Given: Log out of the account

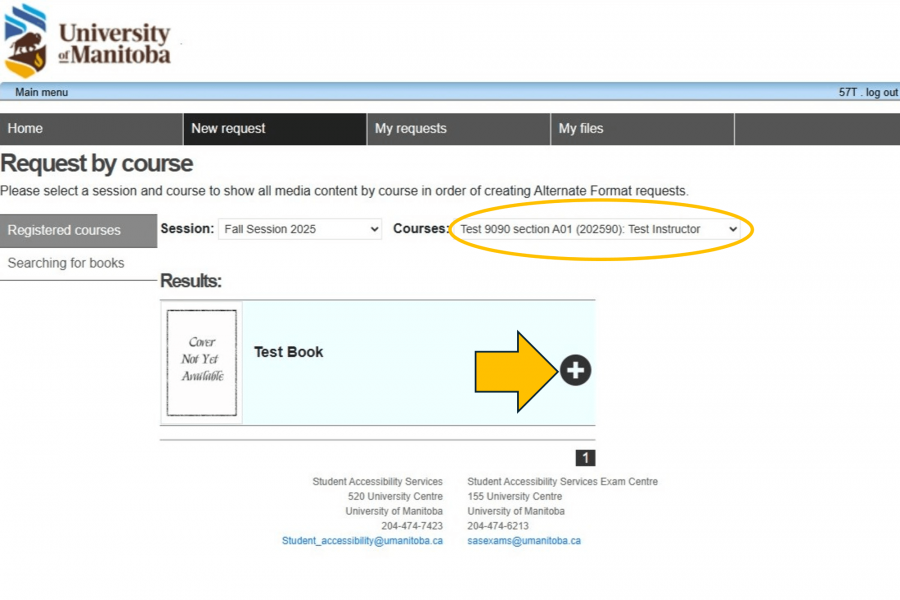Looking at the screenshot, I should pyautogui.click(x=881, y=92).
